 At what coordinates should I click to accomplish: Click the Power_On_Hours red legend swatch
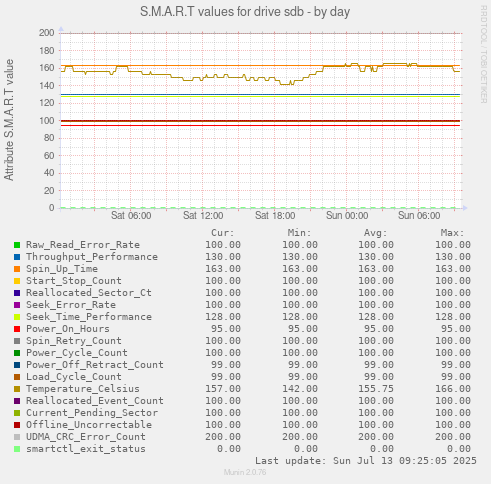click(x=17, y=329)
